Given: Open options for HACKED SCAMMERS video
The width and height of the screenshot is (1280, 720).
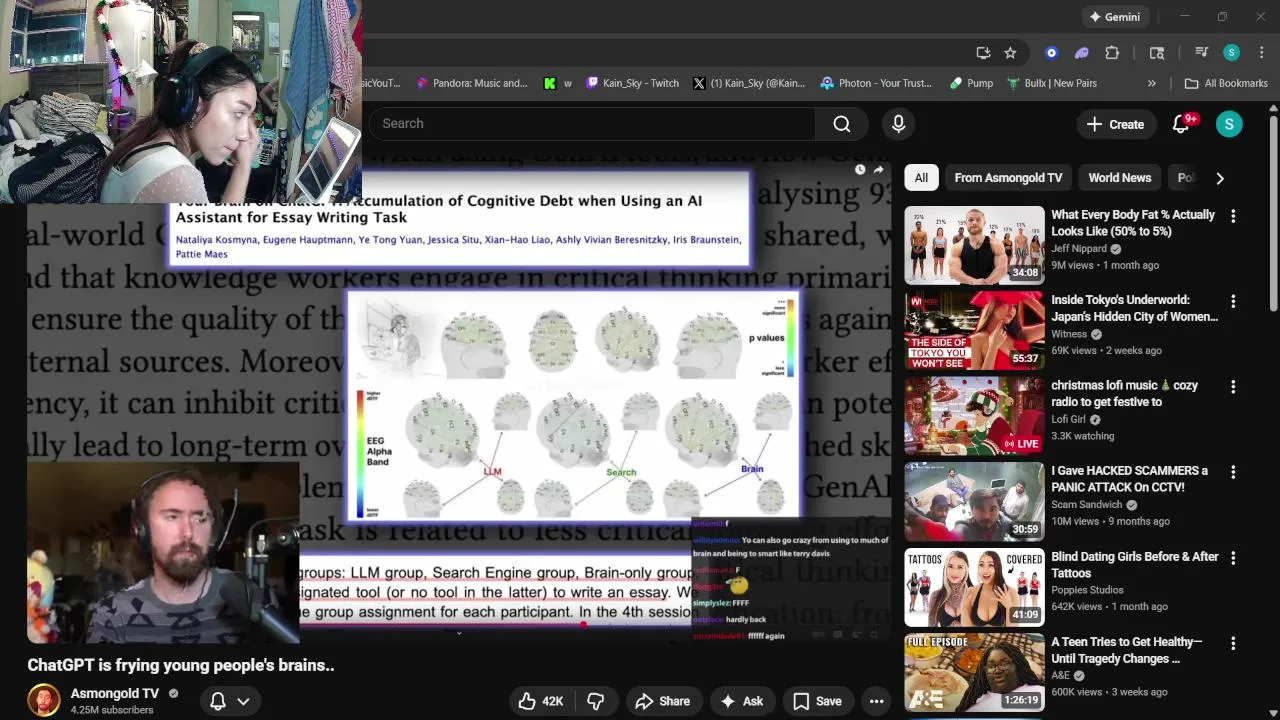Looking at the screenshot, I should point(1233,472).
